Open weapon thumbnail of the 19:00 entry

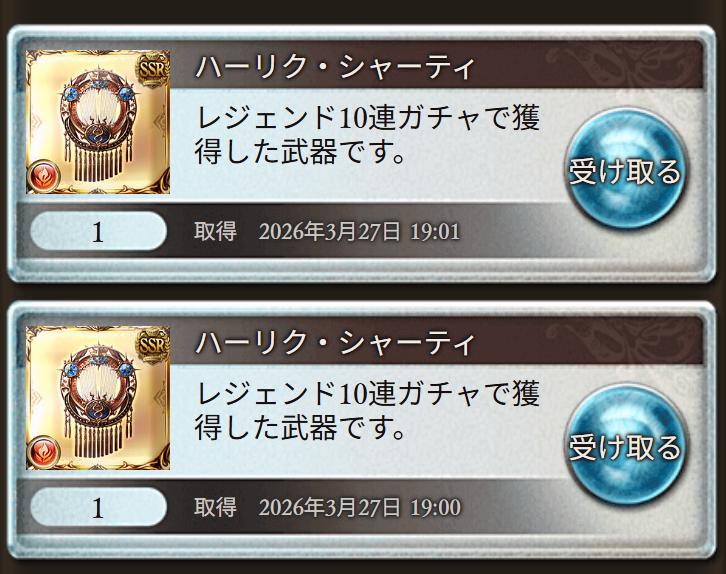tap(98, 398)
